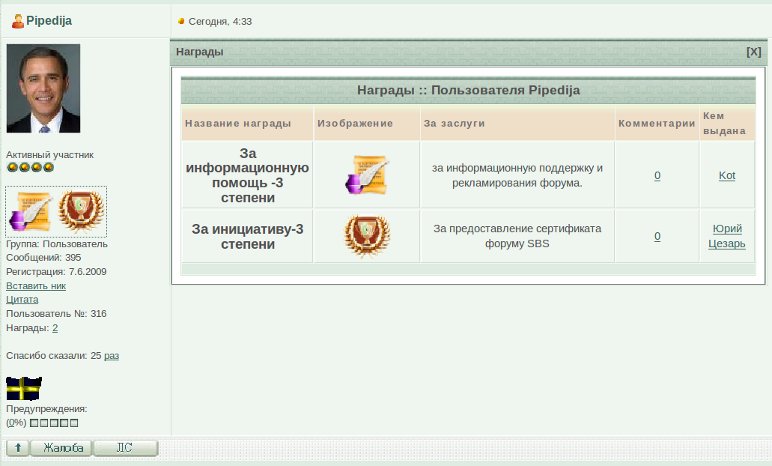The image size is (772, 466).
Task: Click the 'Цитата' link
Action: (x=22, y=299)
